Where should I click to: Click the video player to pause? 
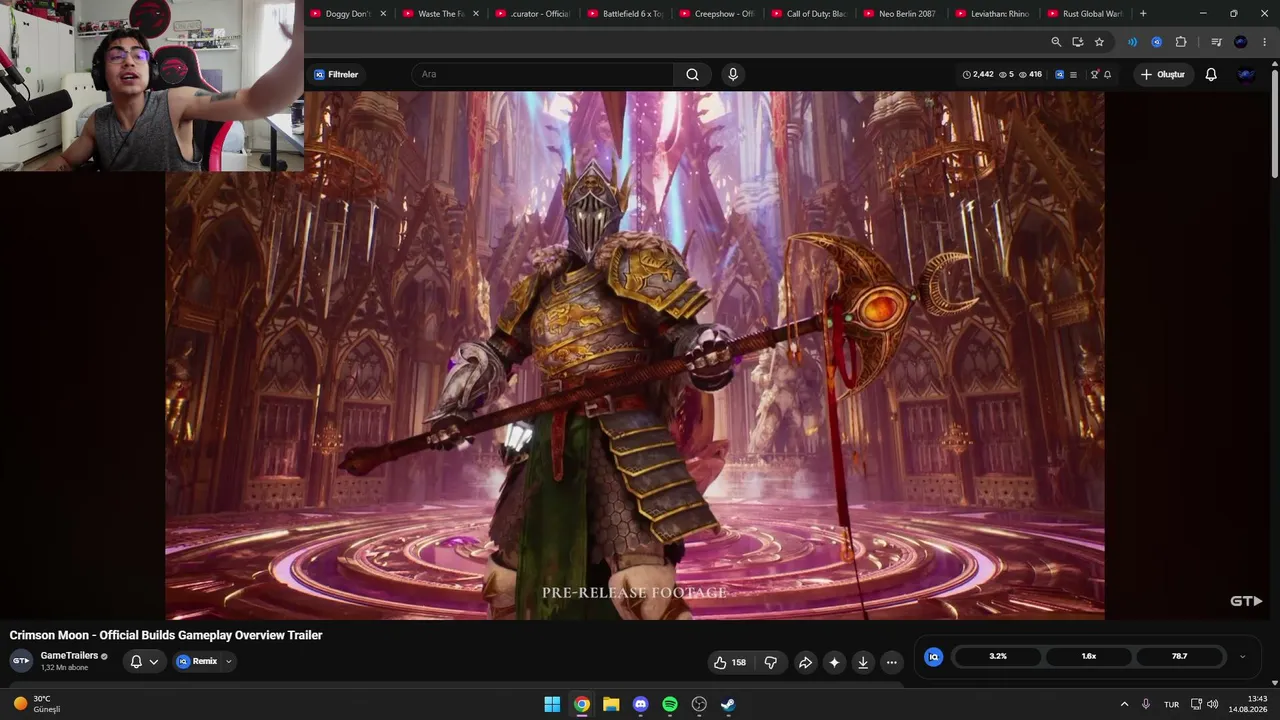[635, 355]
